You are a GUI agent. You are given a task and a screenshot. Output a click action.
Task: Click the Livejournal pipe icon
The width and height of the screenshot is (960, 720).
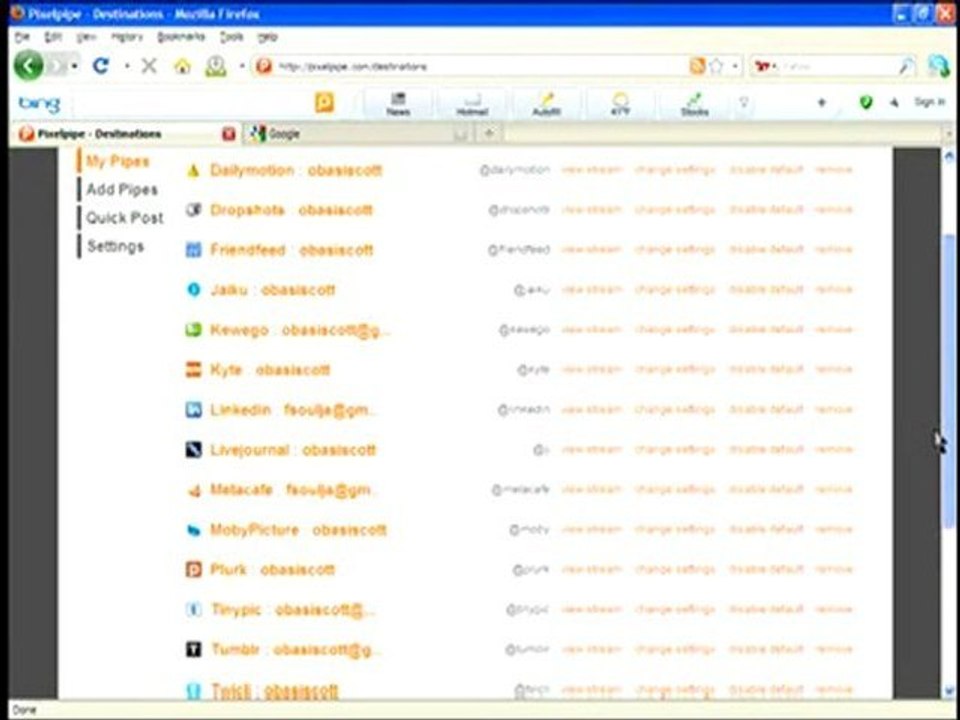[193, 450]
